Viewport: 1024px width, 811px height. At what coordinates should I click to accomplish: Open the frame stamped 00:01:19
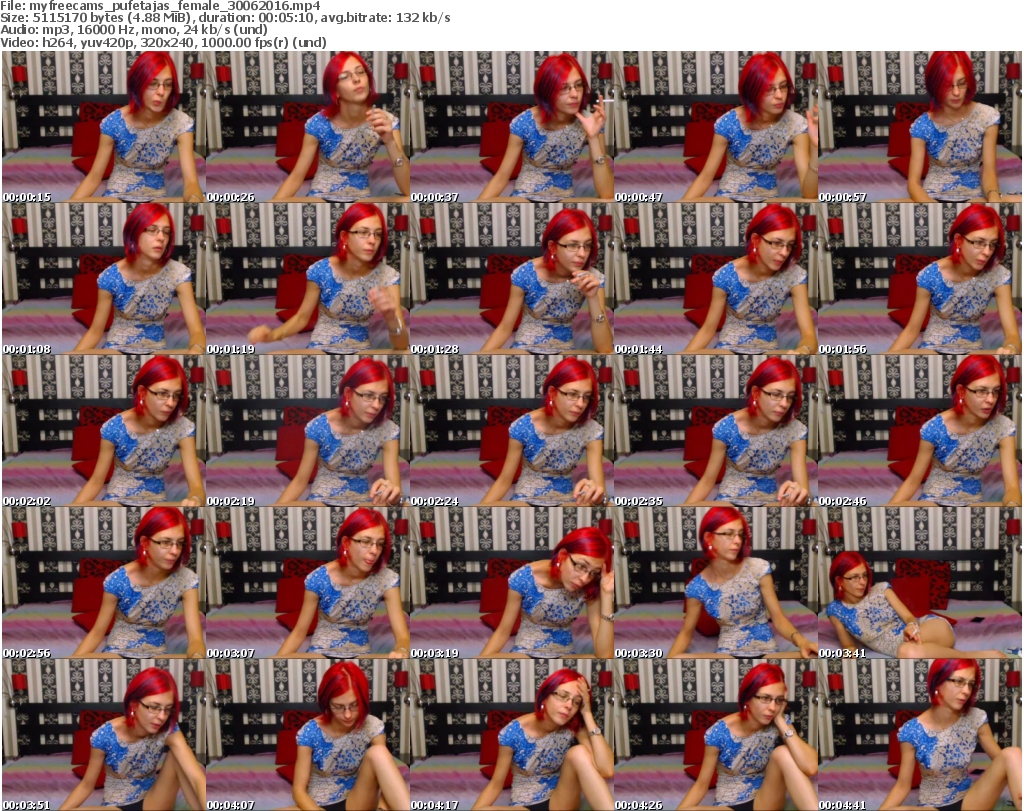coord(308,278)
